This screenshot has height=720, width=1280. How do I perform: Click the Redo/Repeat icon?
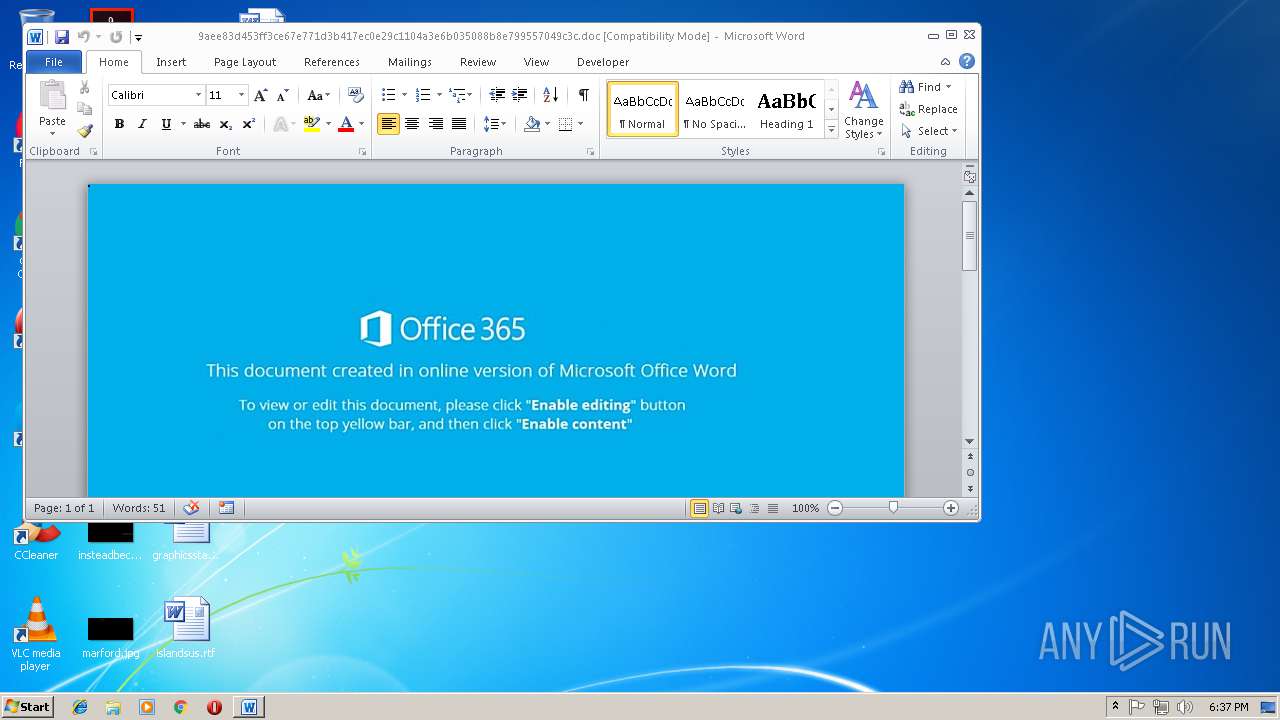[x=116, y=37]
